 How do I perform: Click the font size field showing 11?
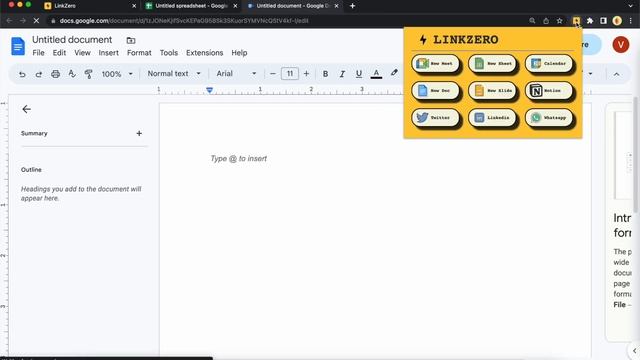[290, 74]
